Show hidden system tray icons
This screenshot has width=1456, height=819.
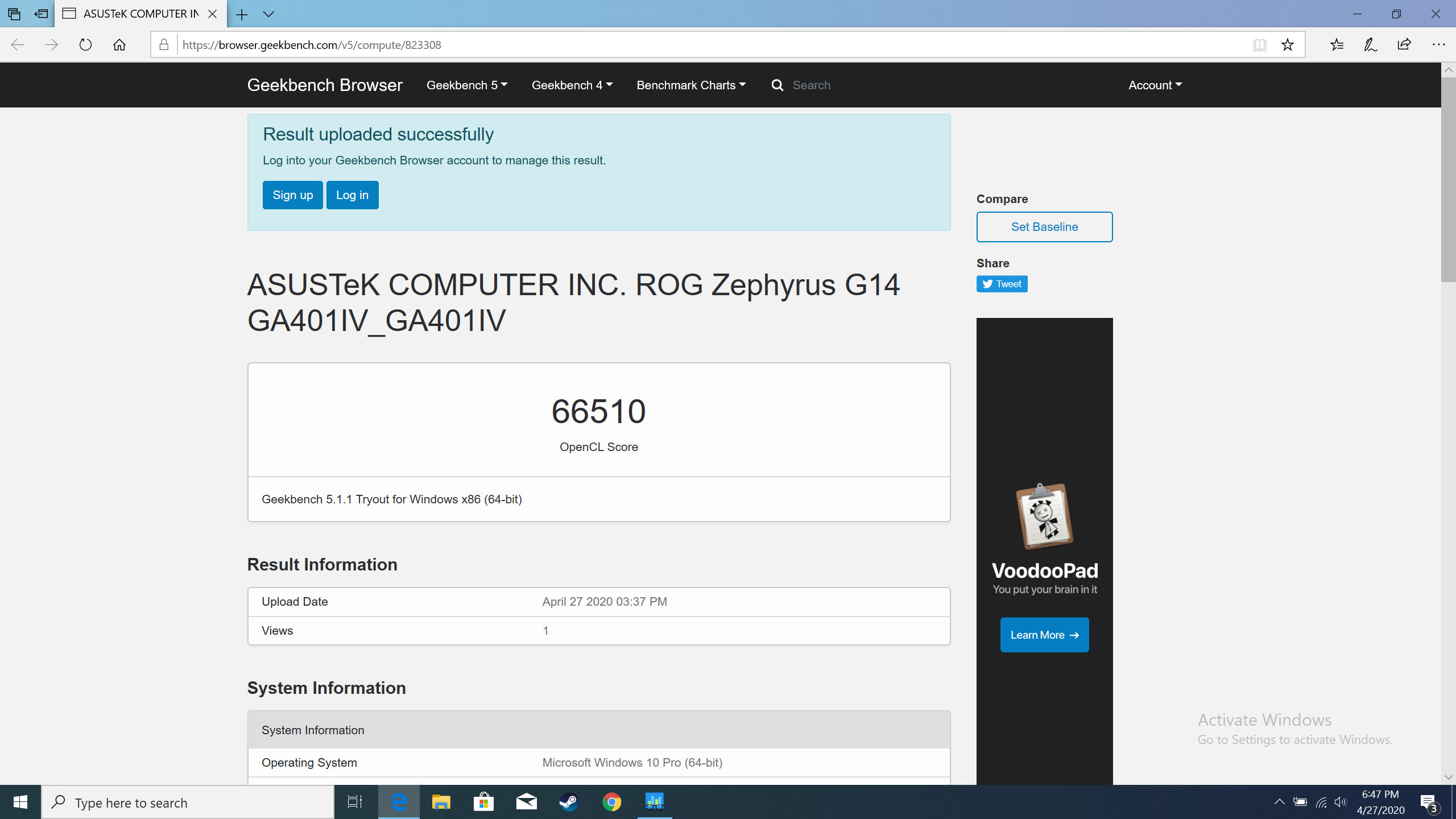pyautogui.click(x=1279, y=802)
